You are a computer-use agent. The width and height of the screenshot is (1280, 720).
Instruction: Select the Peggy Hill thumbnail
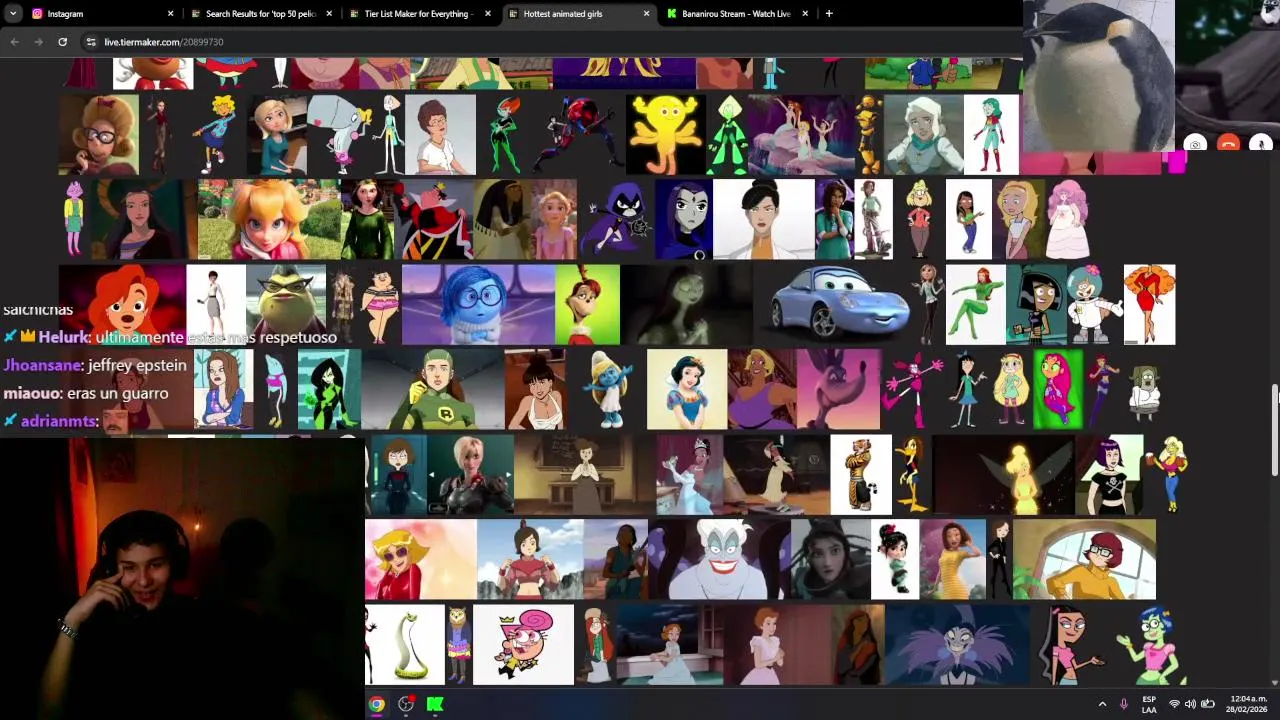(x=440, y=134)
